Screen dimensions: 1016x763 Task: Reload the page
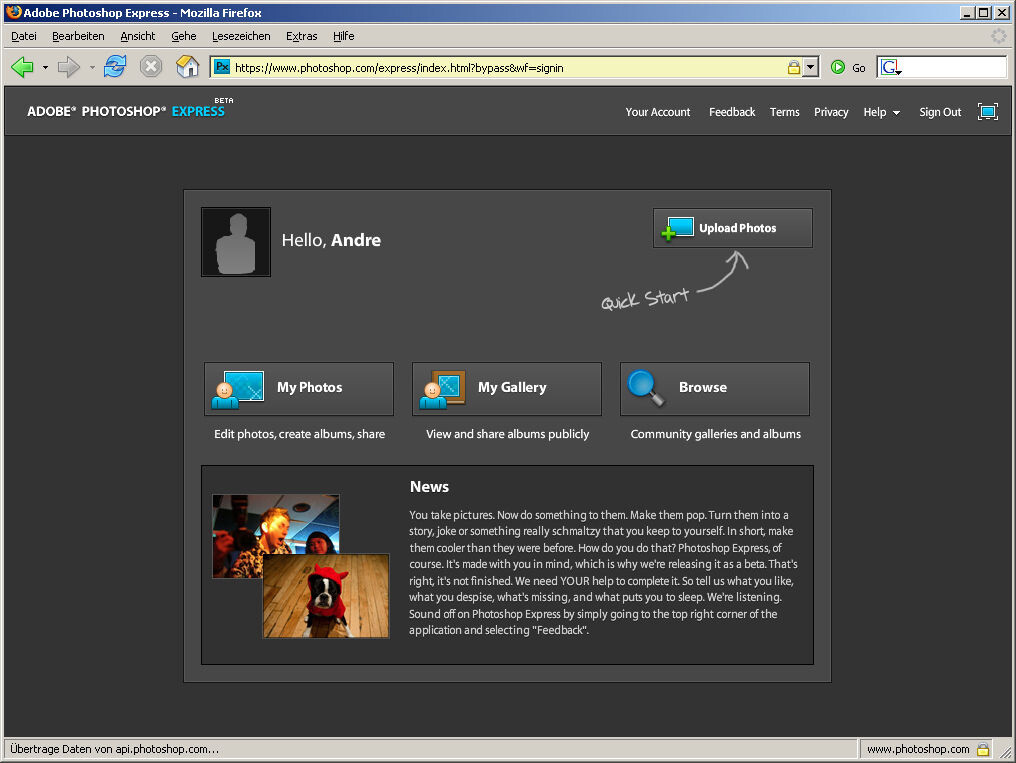coord(114,67)
